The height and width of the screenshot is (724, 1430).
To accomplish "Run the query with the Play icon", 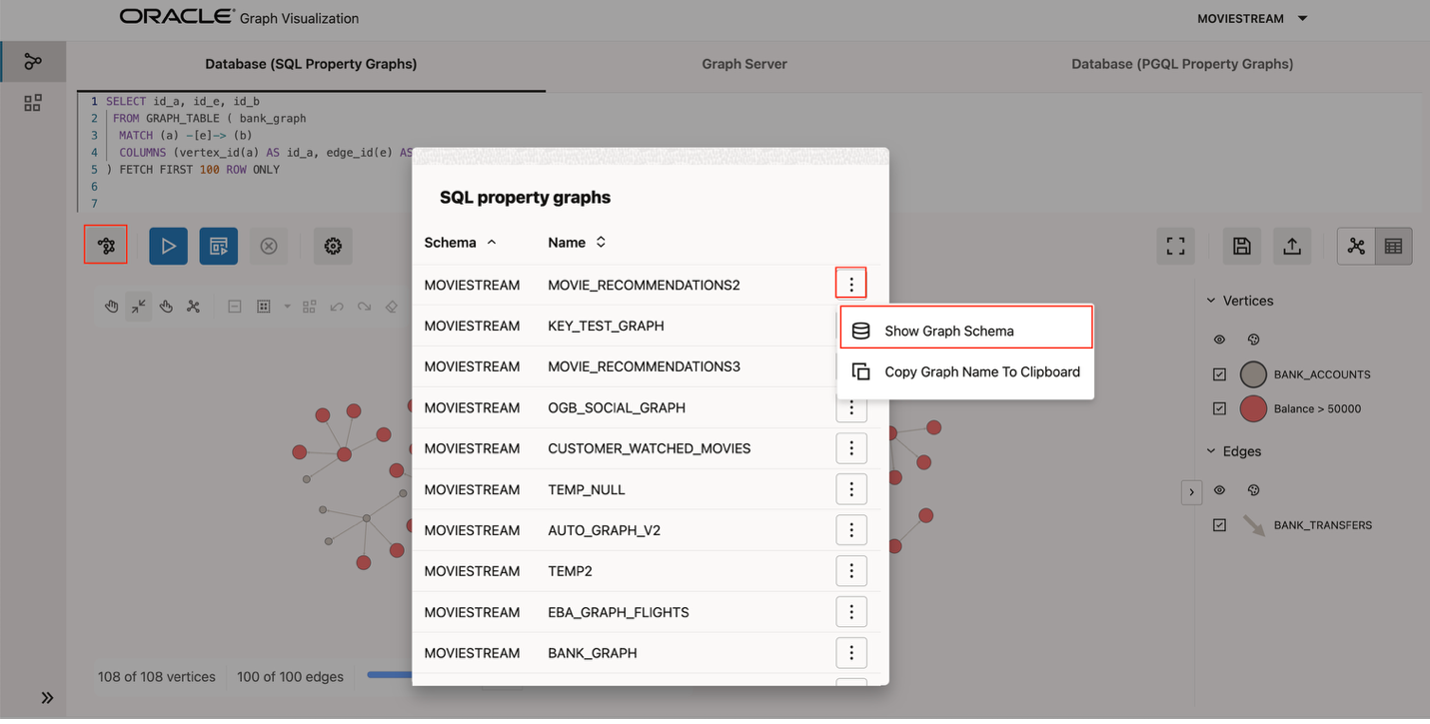I will 168,245.
